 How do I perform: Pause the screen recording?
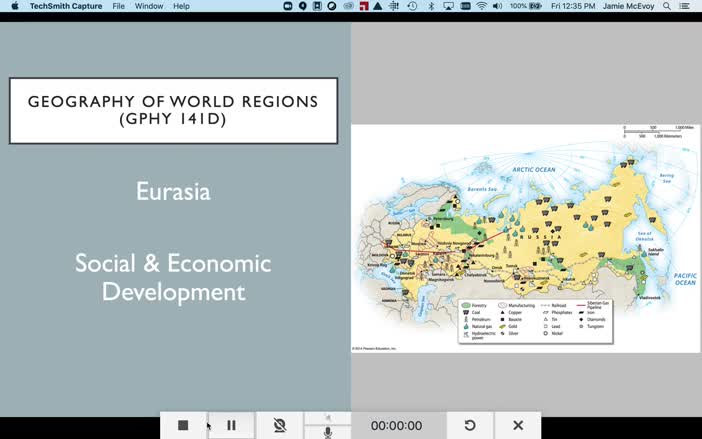(231, 425)
